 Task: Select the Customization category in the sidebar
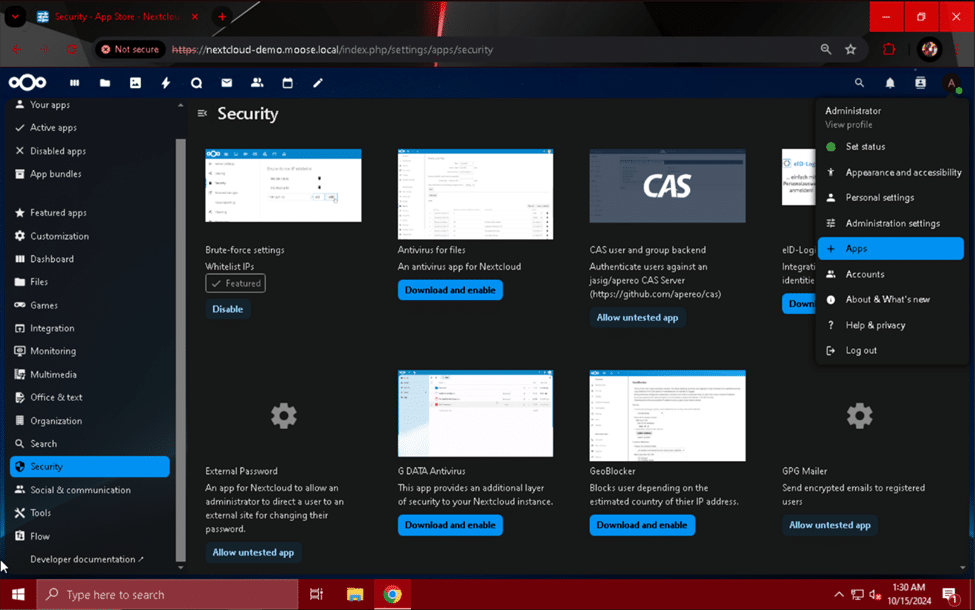(90, 236)
